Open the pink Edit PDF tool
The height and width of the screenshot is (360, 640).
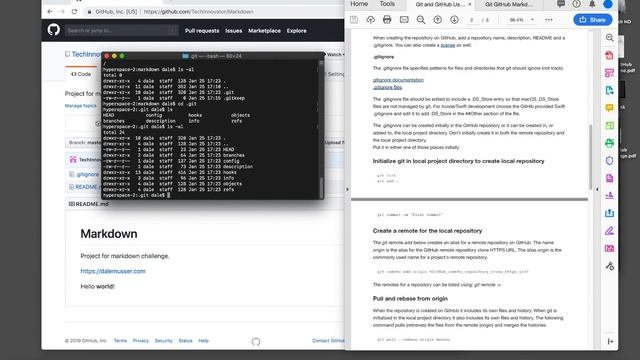coord(609,73)
